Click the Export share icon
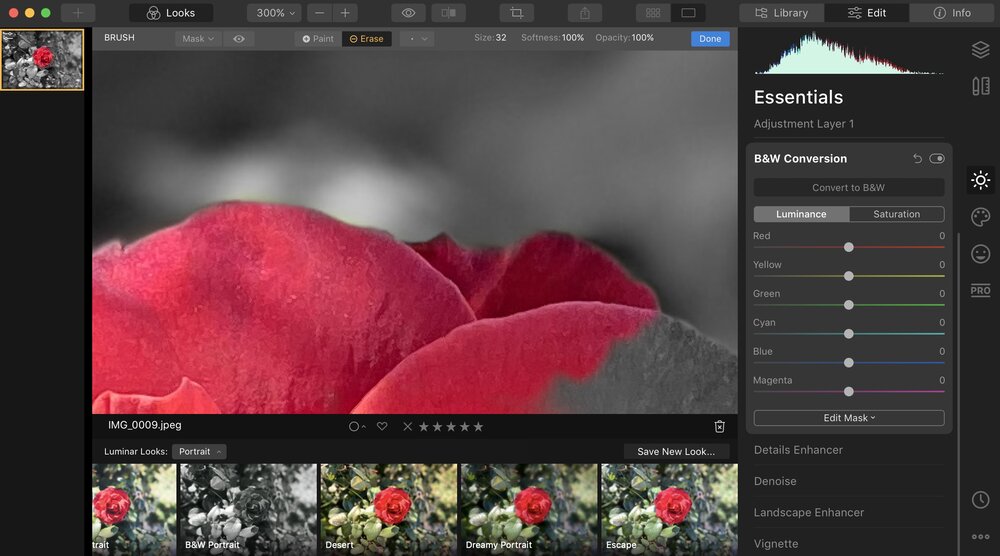 click(584, 13)
